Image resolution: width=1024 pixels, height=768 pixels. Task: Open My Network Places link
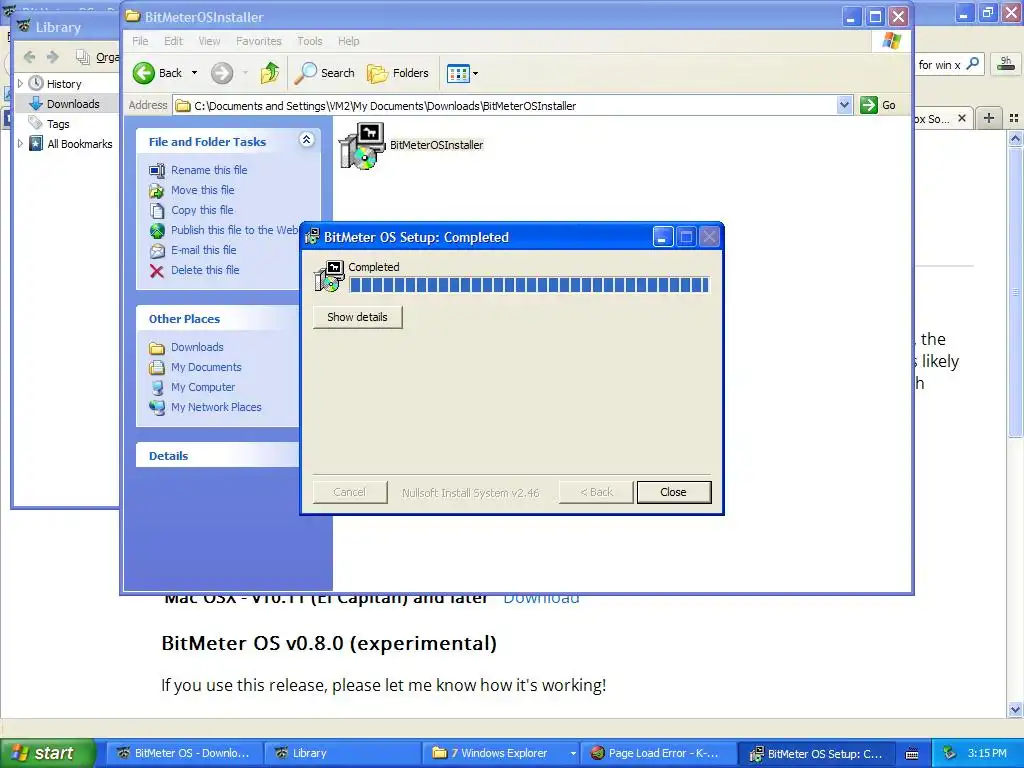coord(216,408)
